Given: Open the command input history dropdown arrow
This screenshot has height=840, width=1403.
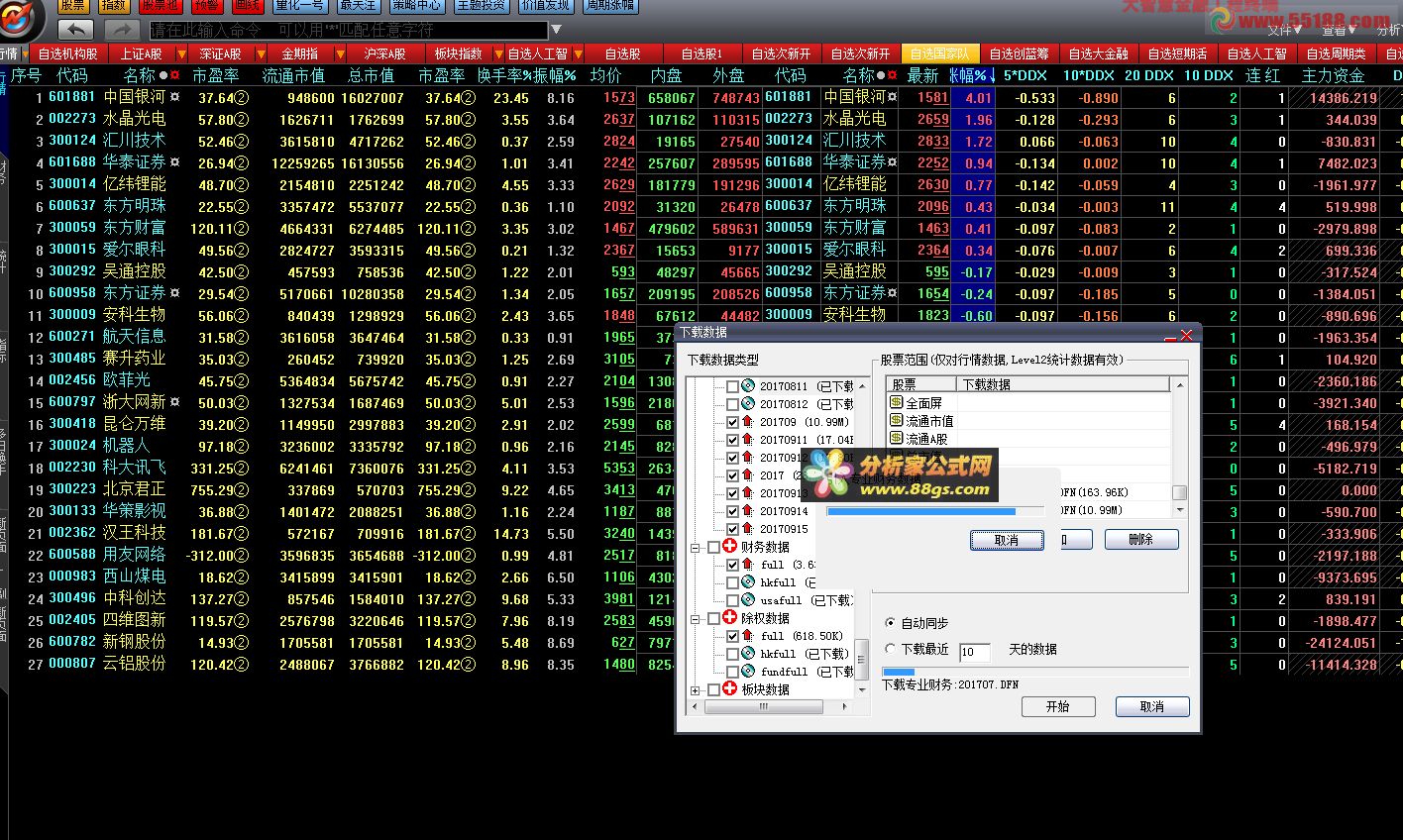Looking at the screenshot, I should pos(556,31).
